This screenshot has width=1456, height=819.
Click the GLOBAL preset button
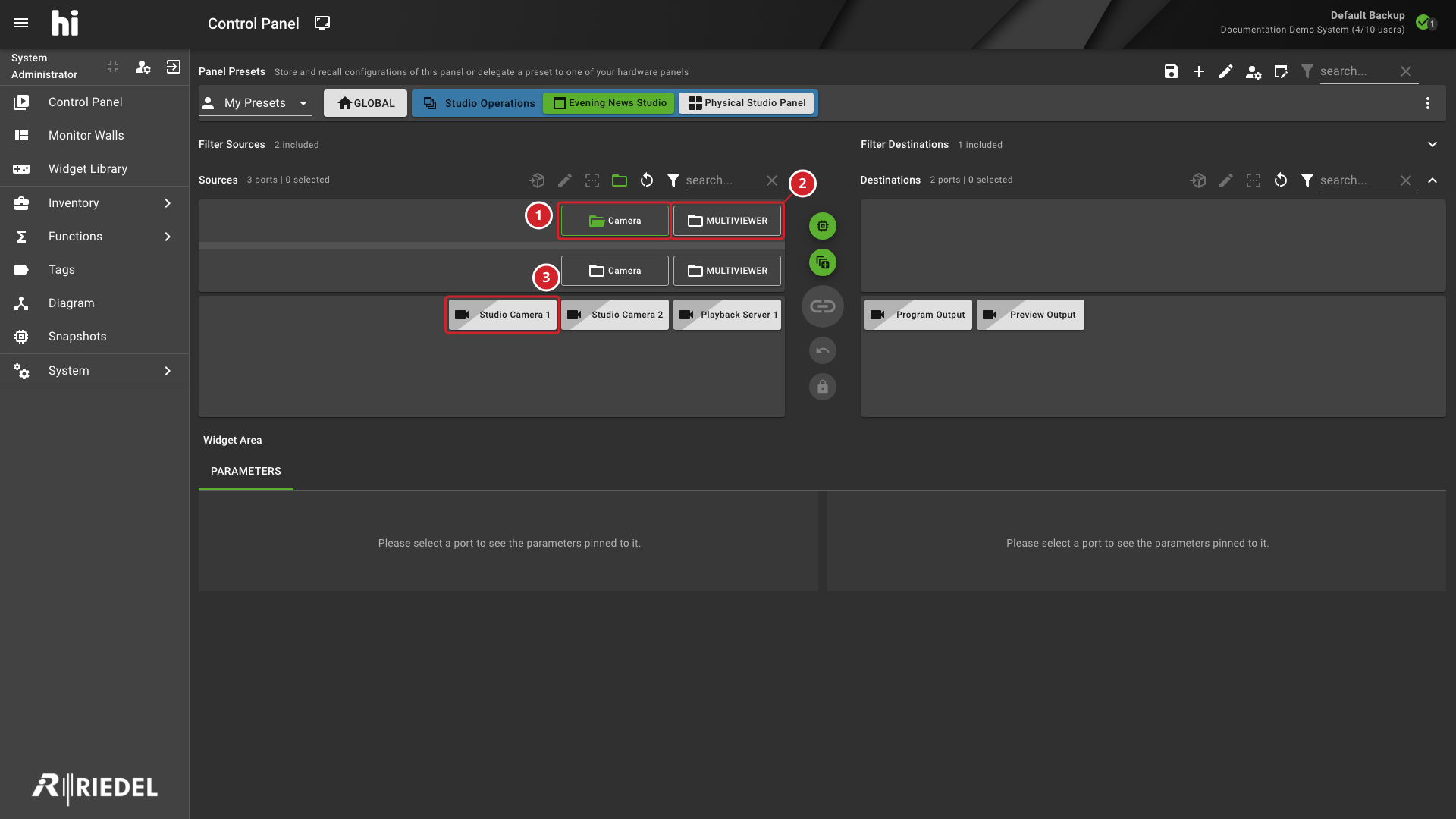(366, 103)
